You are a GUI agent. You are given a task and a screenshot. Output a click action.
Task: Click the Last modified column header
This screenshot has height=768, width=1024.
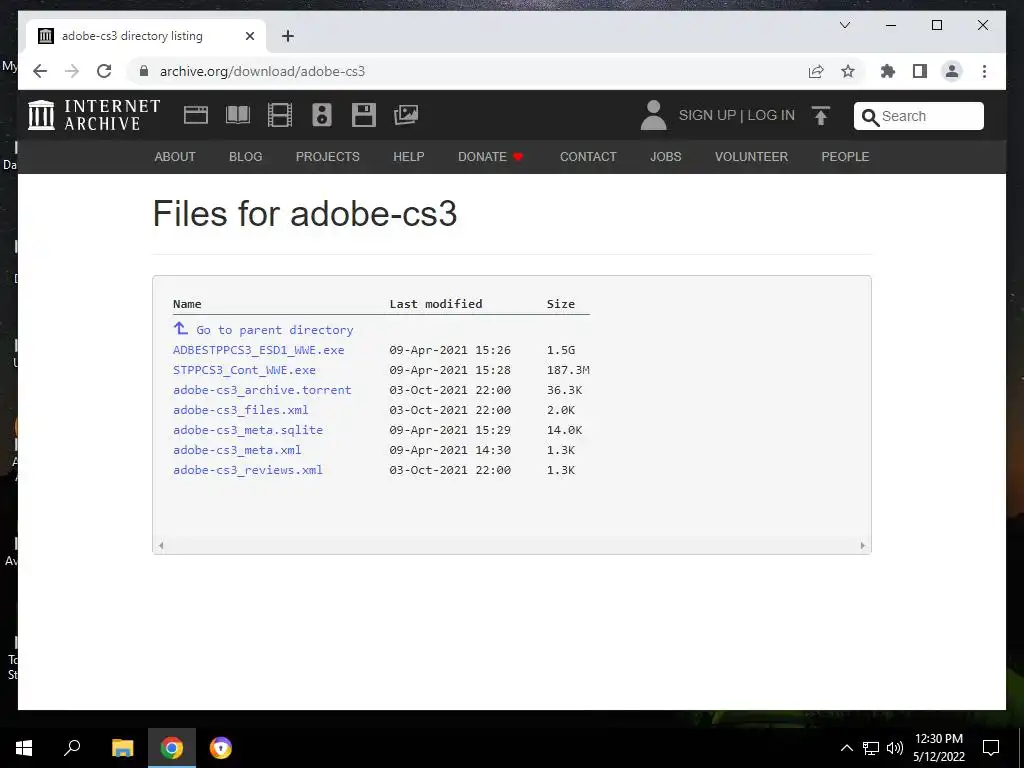(x=436, y=304)
